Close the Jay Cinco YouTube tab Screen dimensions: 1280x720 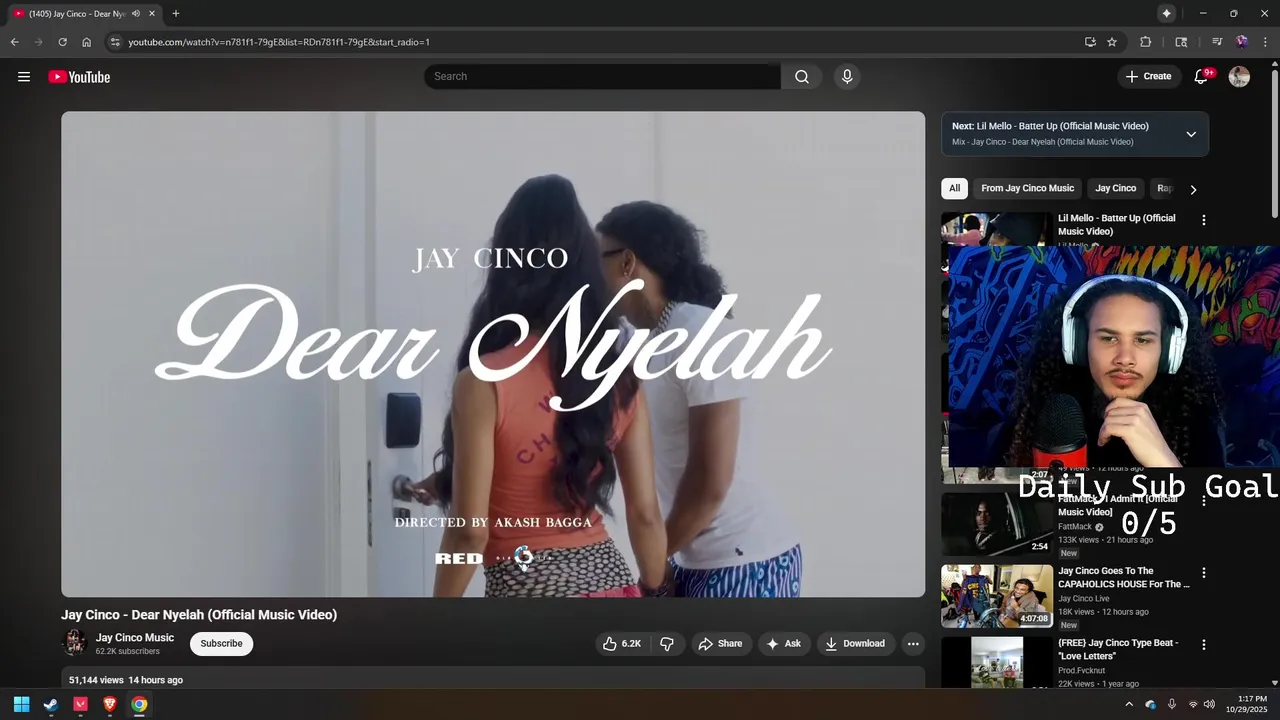pos(152,14)
